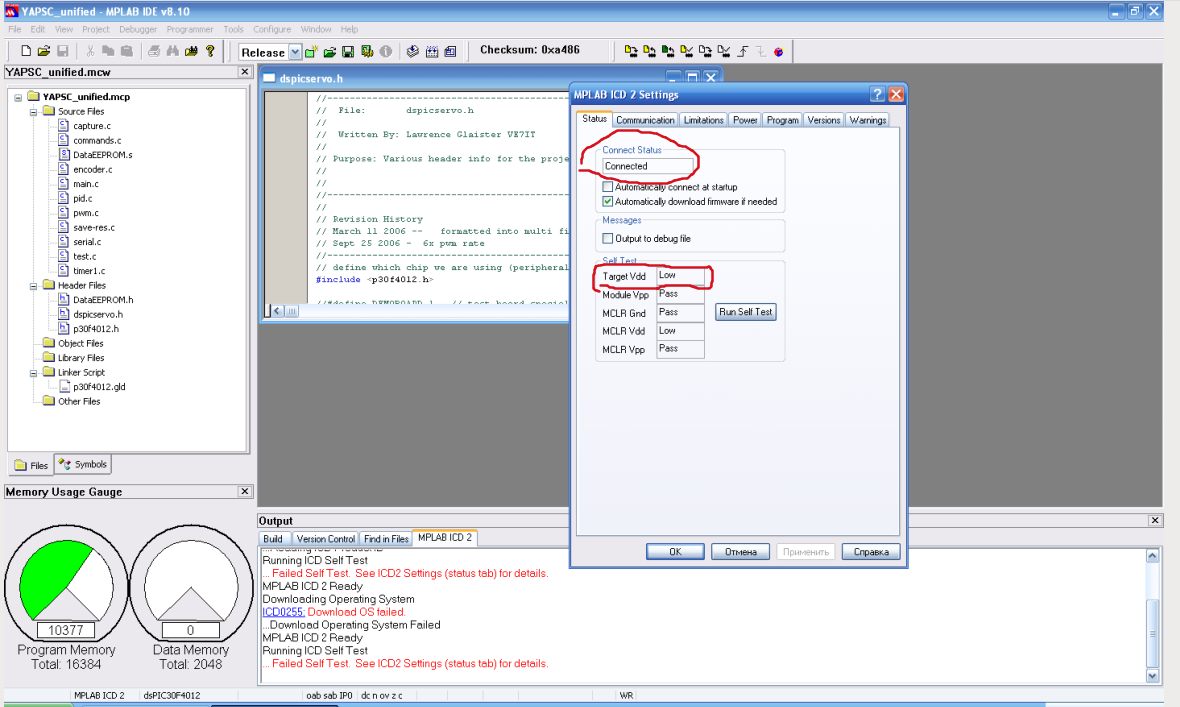
Task: Click the Open Project green folder icon
Action: point(330,52)
